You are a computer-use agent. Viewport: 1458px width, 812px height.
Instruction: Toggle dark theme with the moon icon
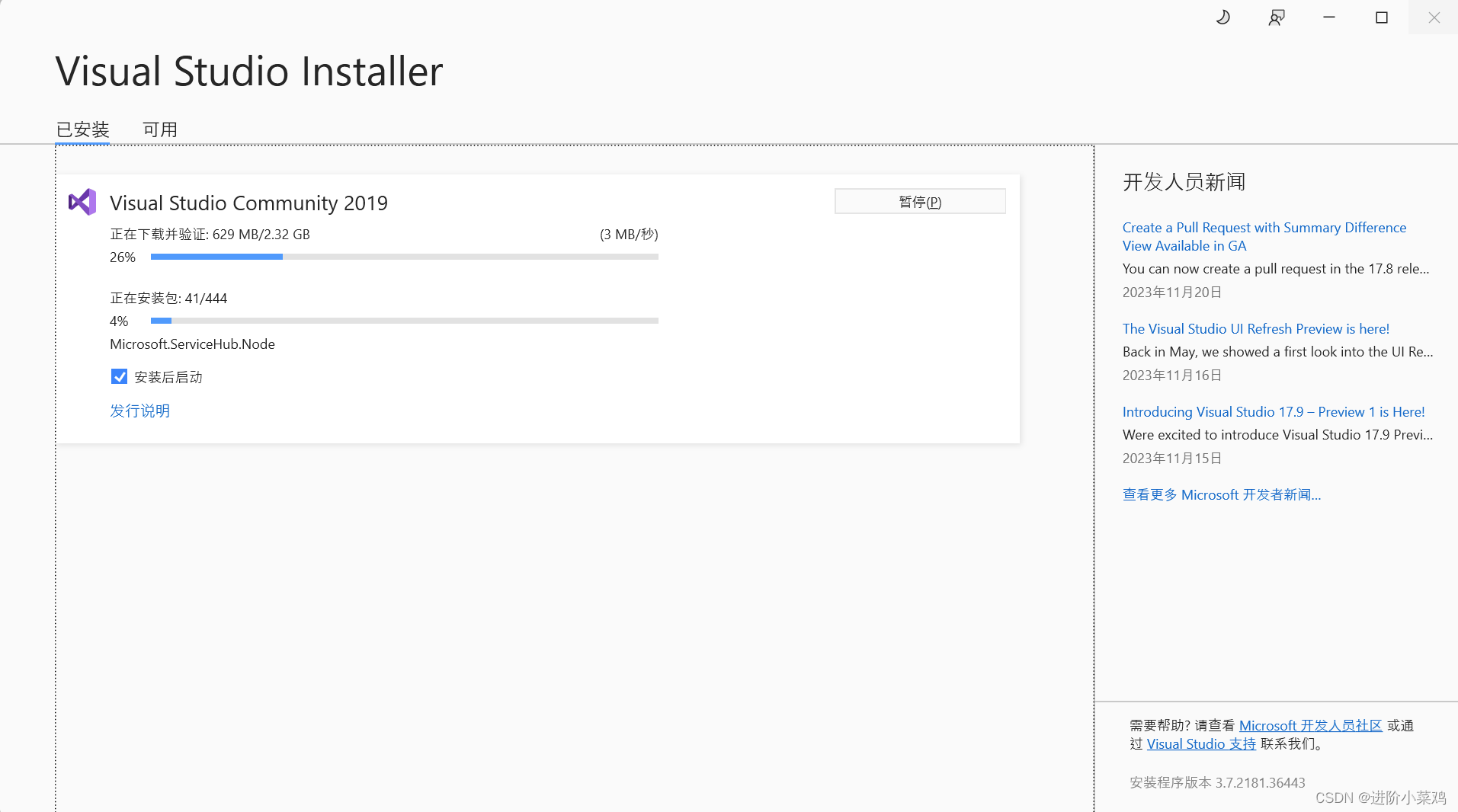[1223, 16]
